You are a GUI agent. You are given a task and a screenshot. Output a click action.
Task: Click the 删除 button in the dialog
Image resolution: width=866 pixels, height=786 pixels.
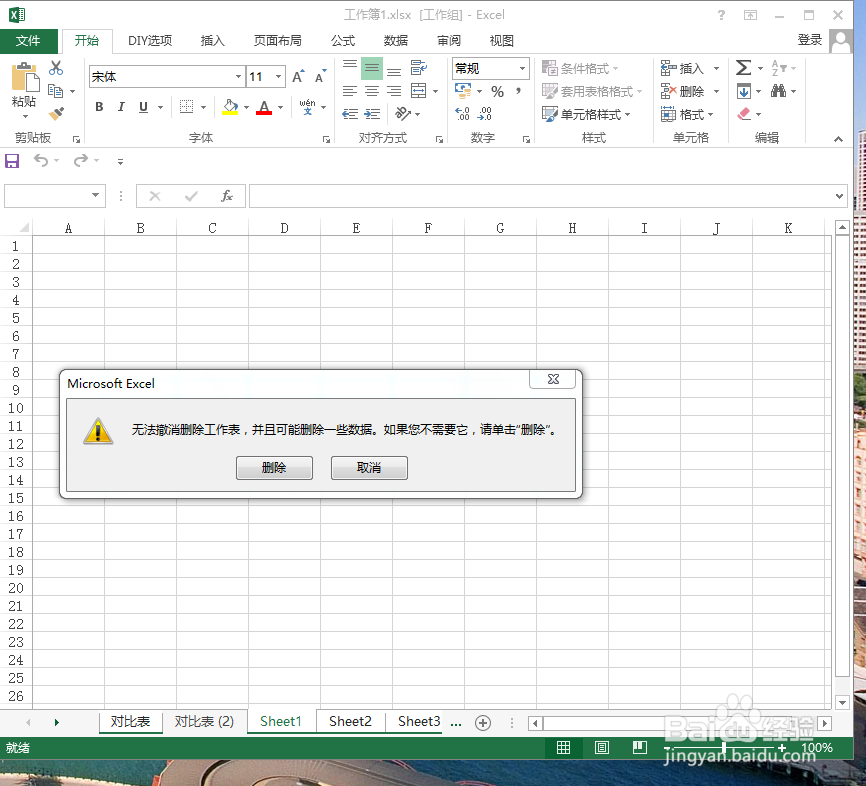click(274, 467)
